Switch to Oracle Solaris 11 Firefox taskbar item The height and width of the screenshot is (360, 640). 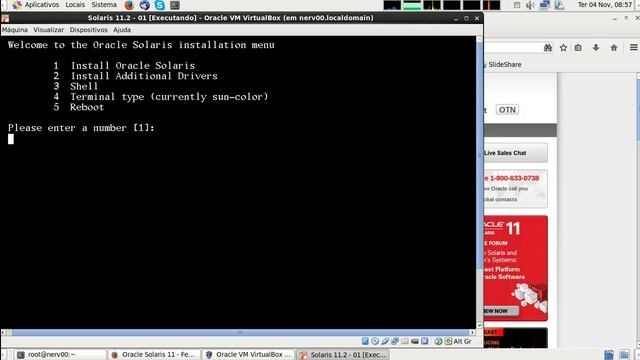154,354
